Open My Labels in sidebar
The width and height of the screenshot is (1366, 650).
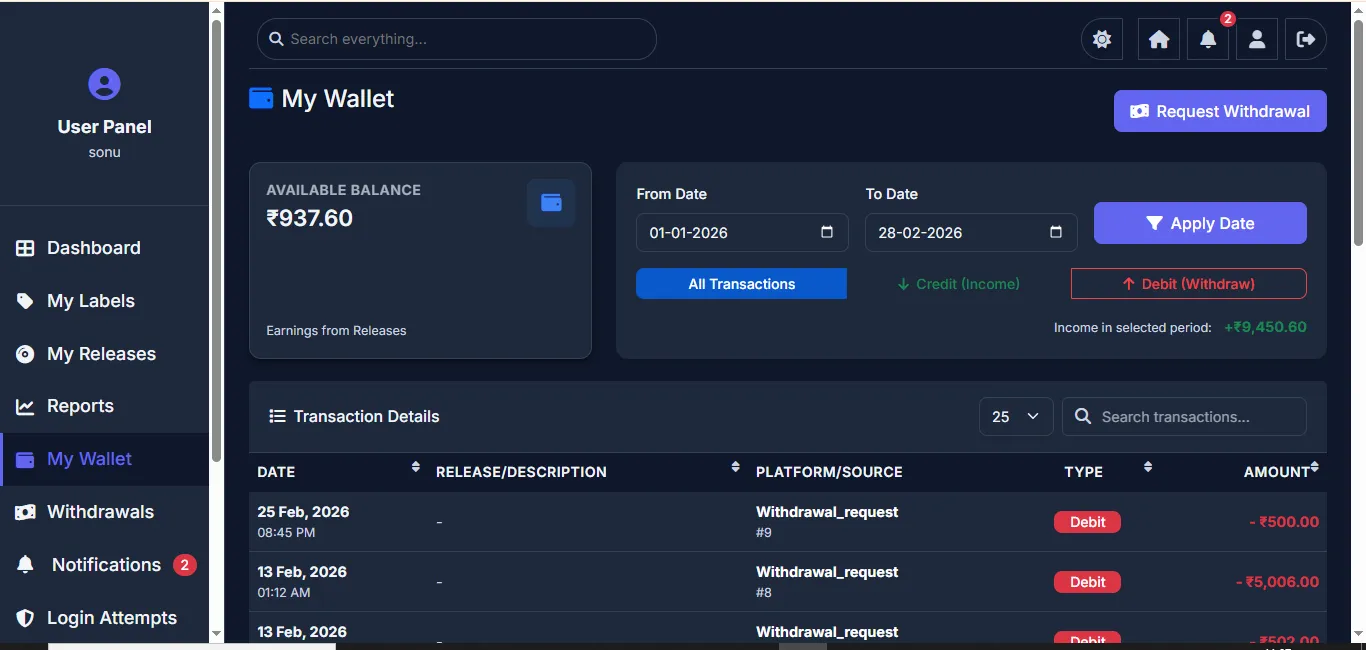point(104,301)
